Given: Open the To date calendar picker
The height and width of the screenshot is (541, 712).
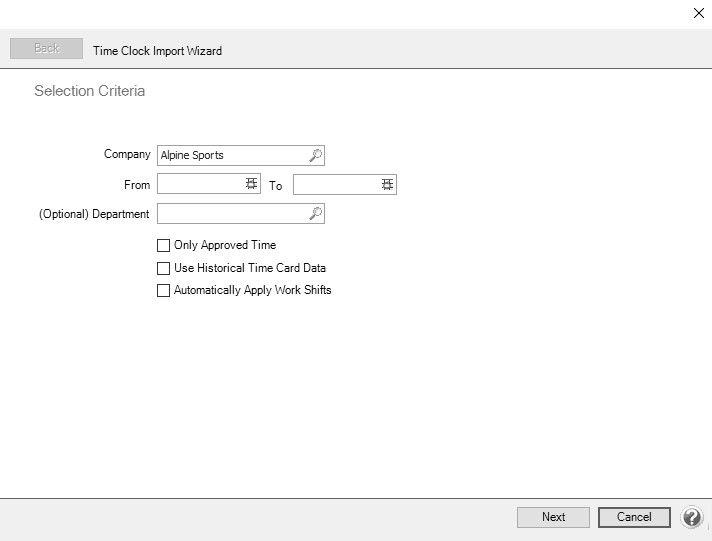Looking at the screenshot, I should click(x=387, y=185).
